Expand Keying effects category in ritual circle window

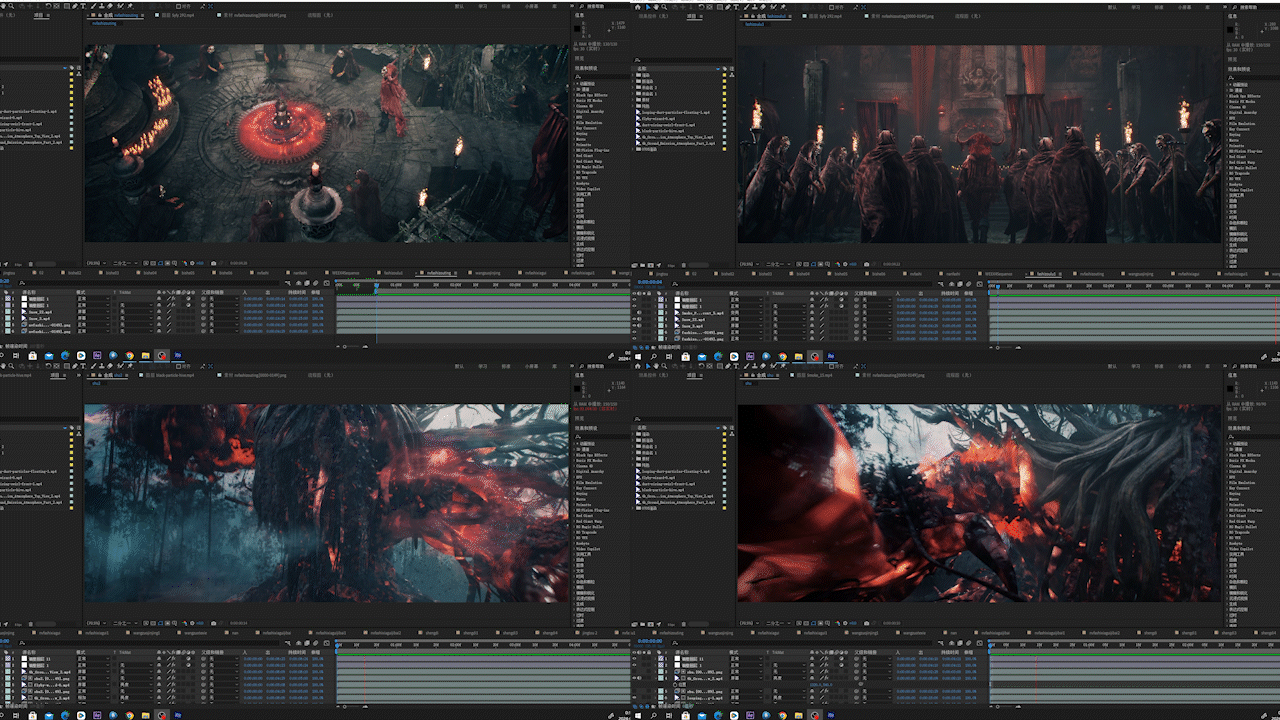(574, 134)
